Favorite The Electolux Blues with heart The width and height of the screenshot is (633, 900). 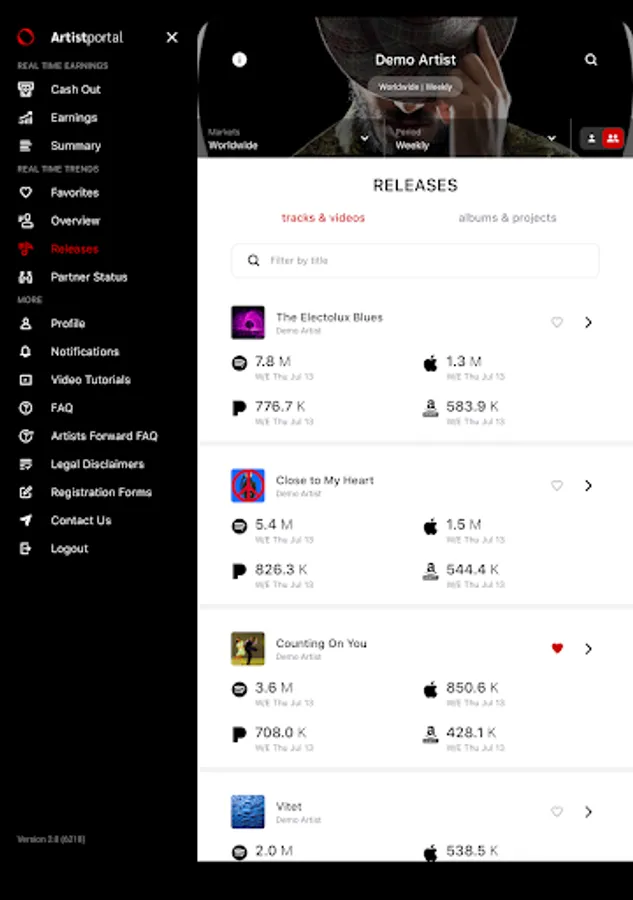pos(557,322)
